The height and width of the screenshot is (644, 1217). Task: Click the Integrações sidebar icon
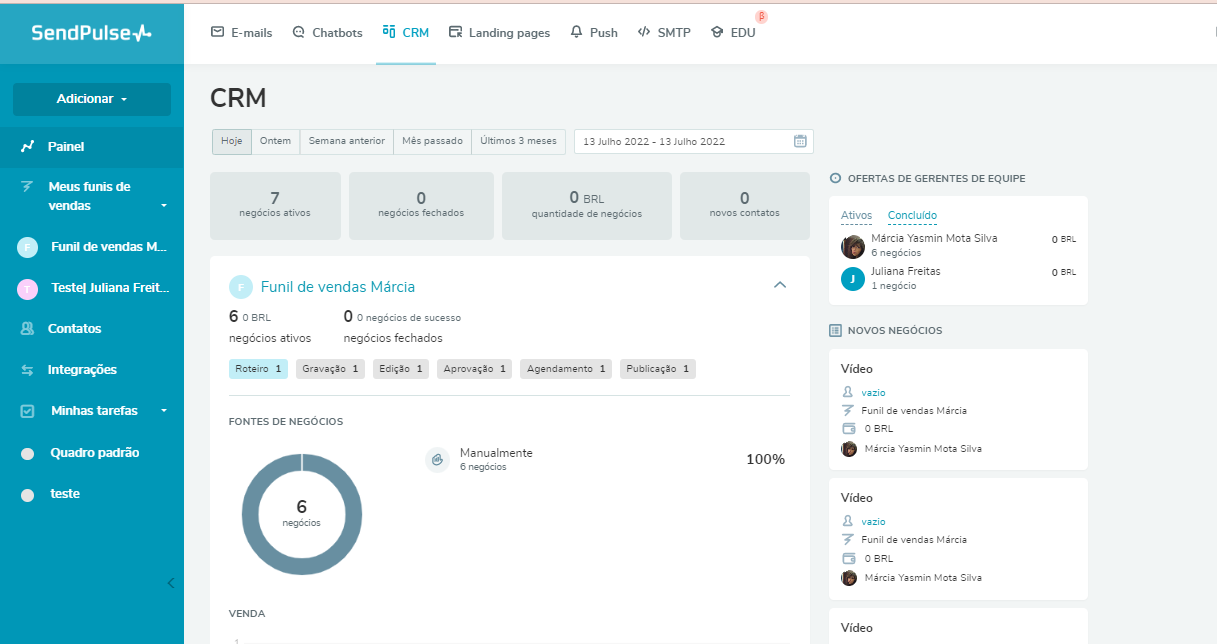tap(28, 370)
